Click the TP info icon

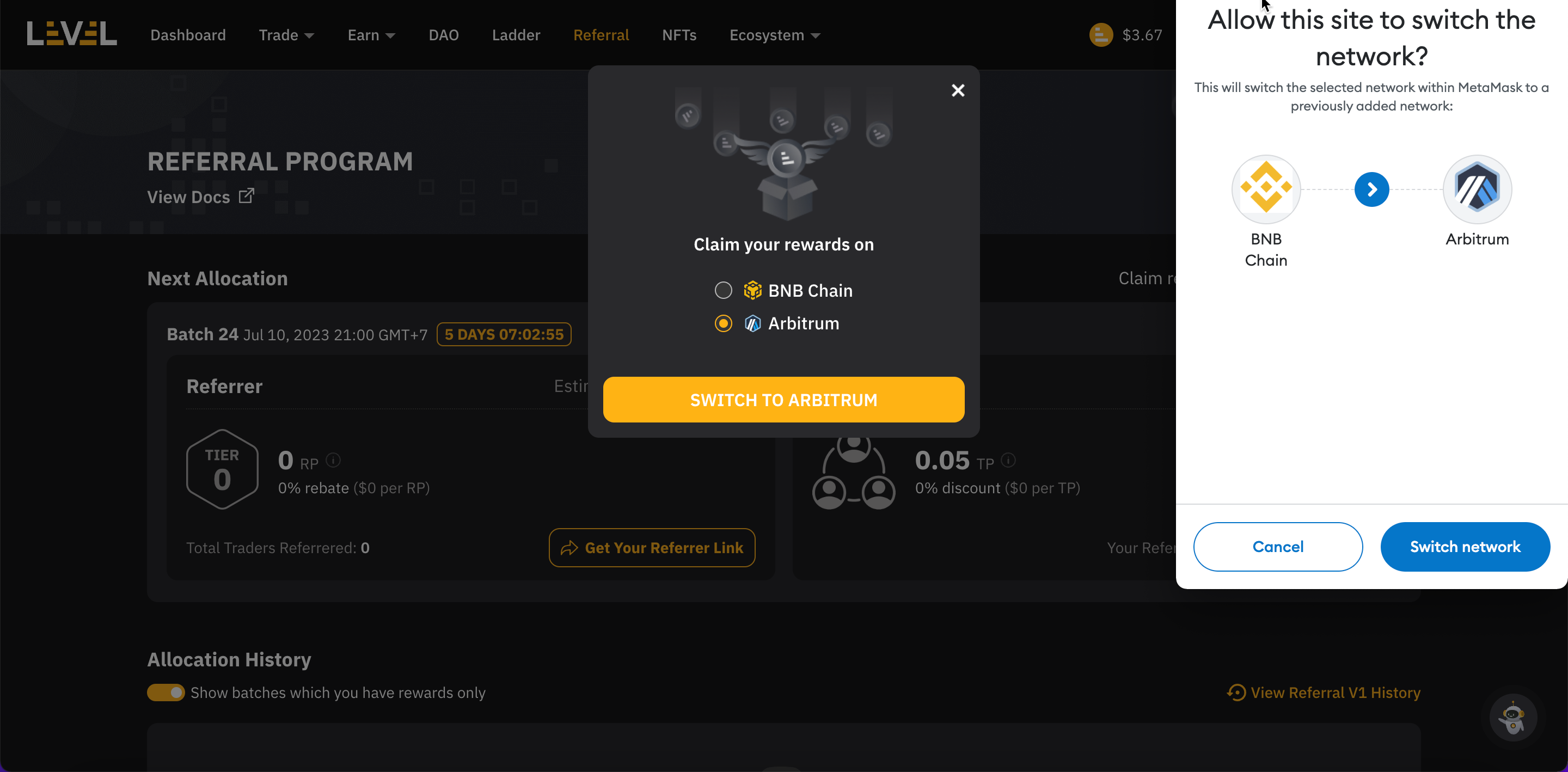(1008, 460)
